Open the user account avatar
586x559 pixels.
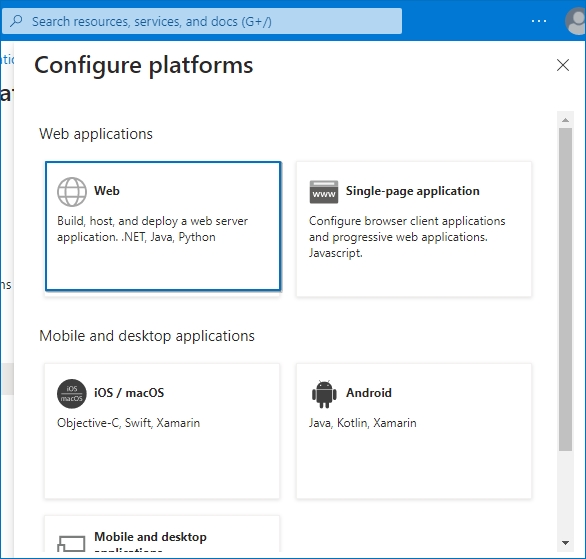coord(576,21)
